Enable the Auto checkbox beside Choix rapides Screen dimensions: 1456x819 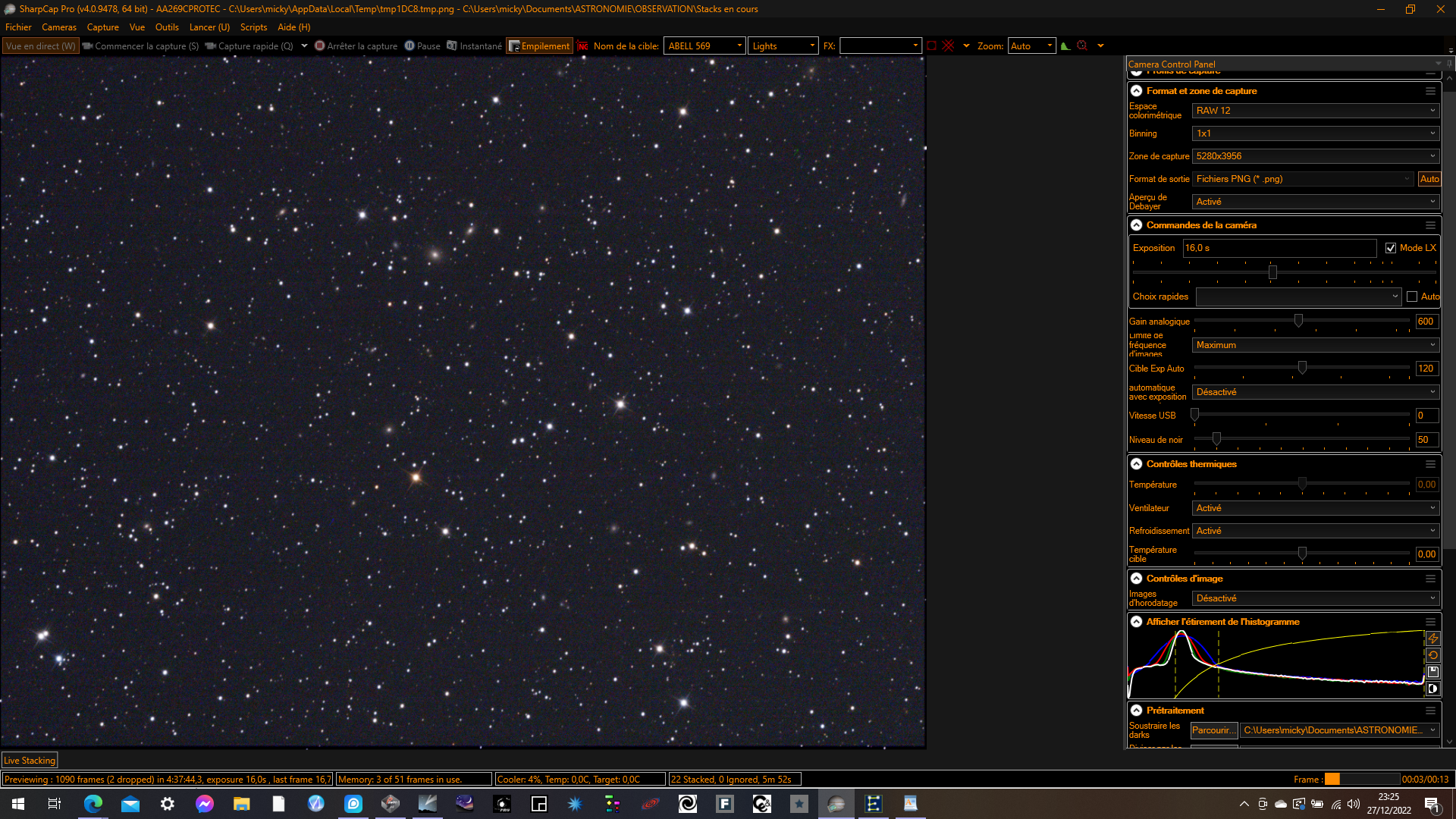[1412, 297]
